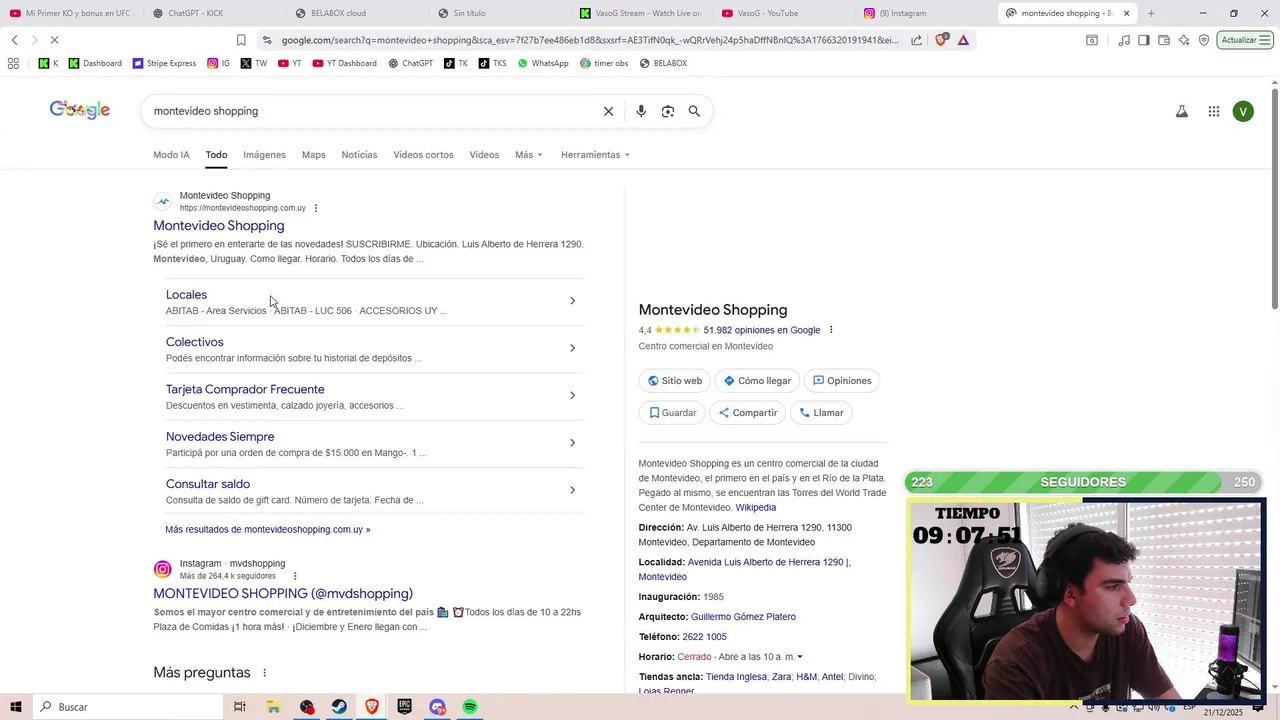Switch to Imágenes results tab

pos(264,155)
